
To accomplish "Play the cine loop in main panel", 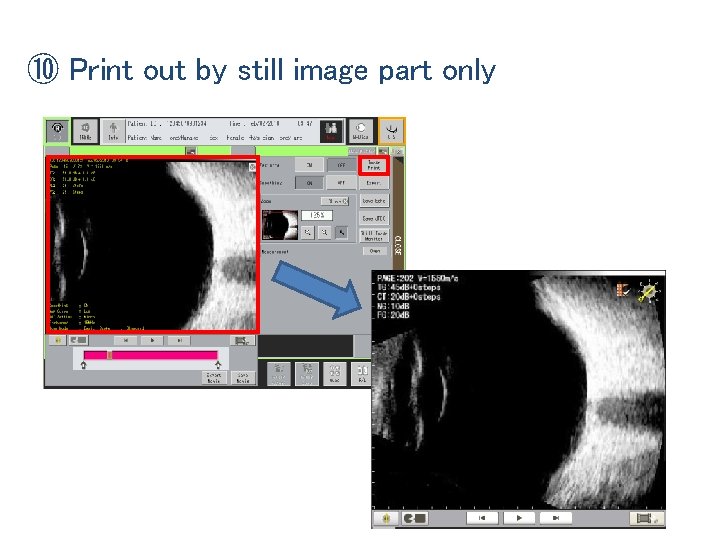I will tap(152, 340).
